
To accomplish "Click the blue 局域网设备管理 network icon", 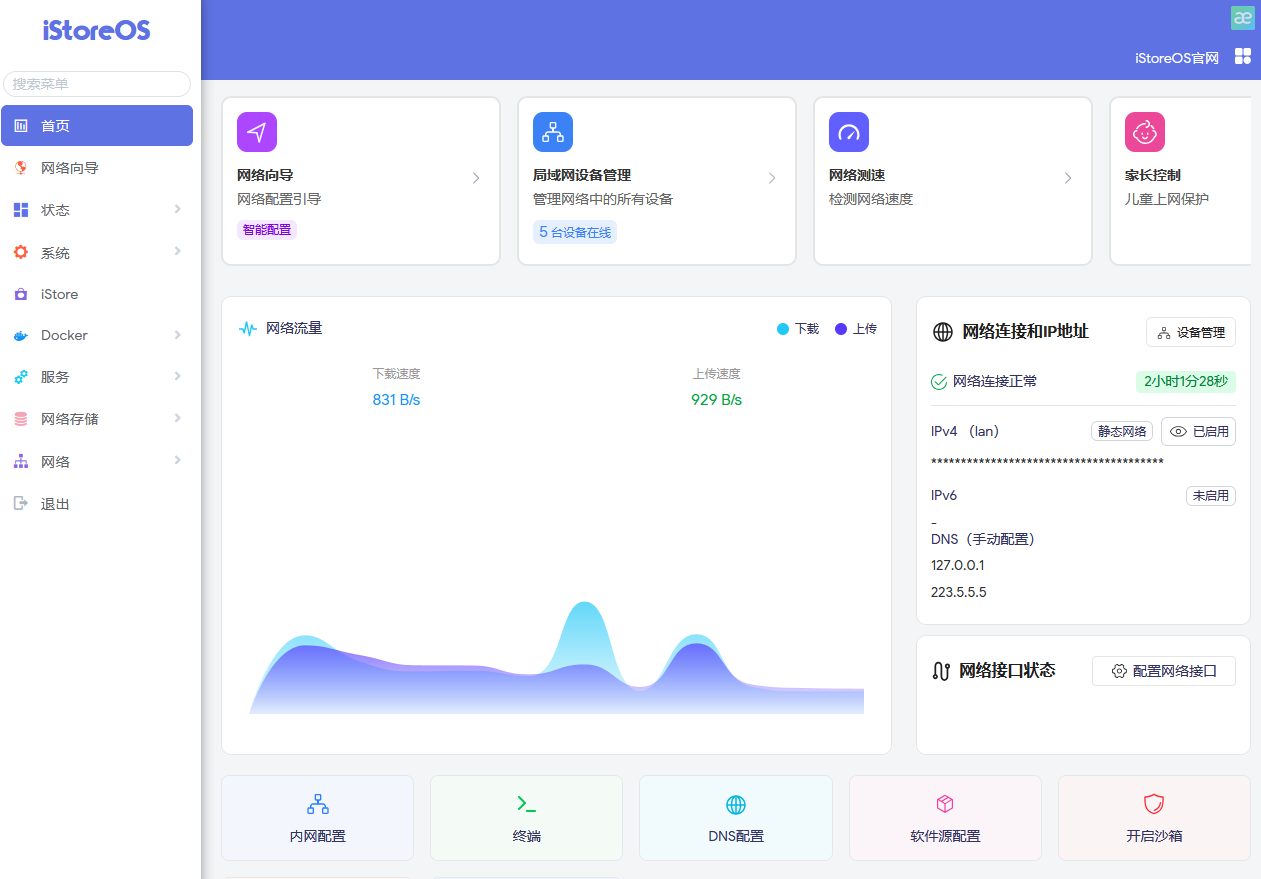I will tap(553, 132).
